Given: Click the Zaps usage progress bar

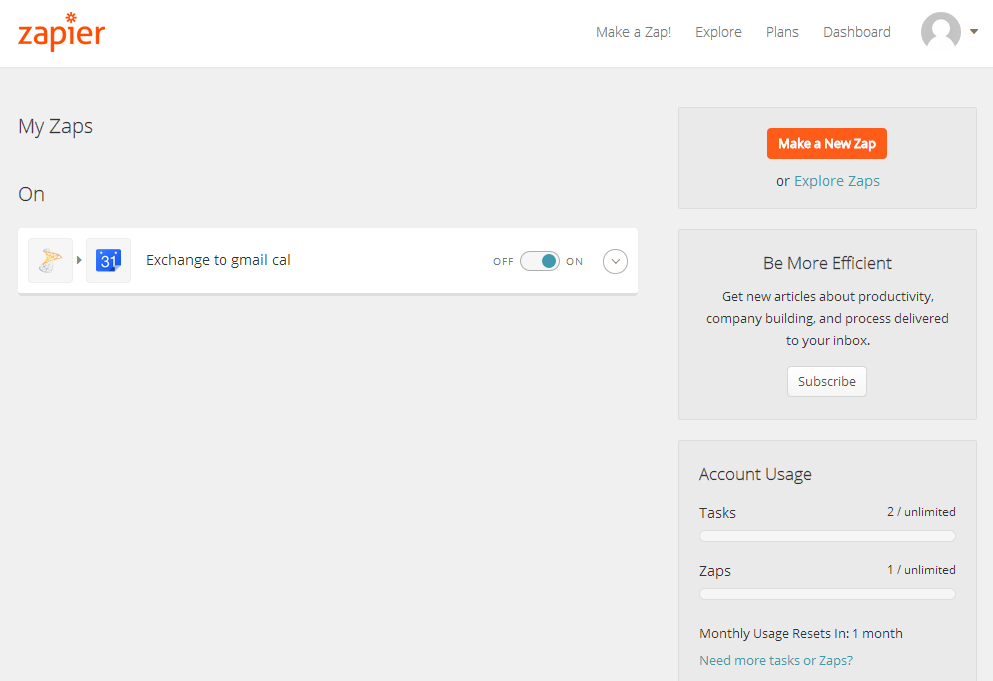Looking at the screenshot, I should click(827, 594).
